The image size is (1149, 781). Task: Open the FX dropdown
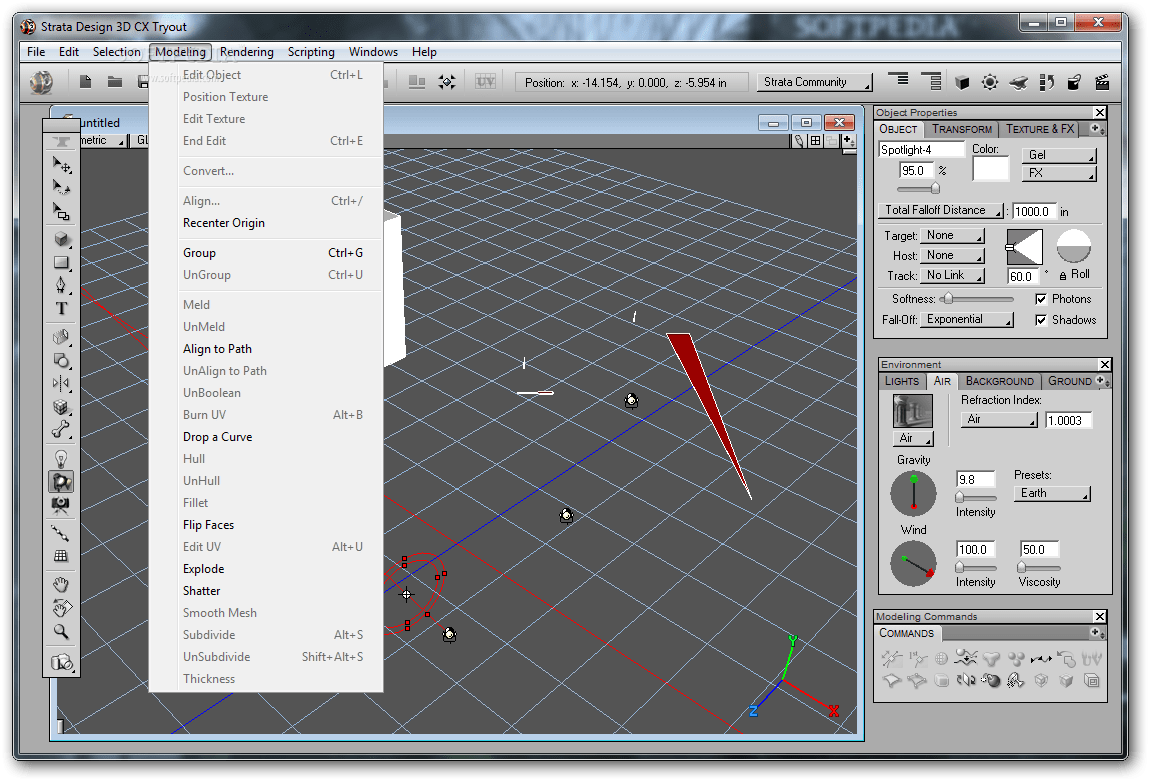pyautogui.click(x=1059, y=173)
